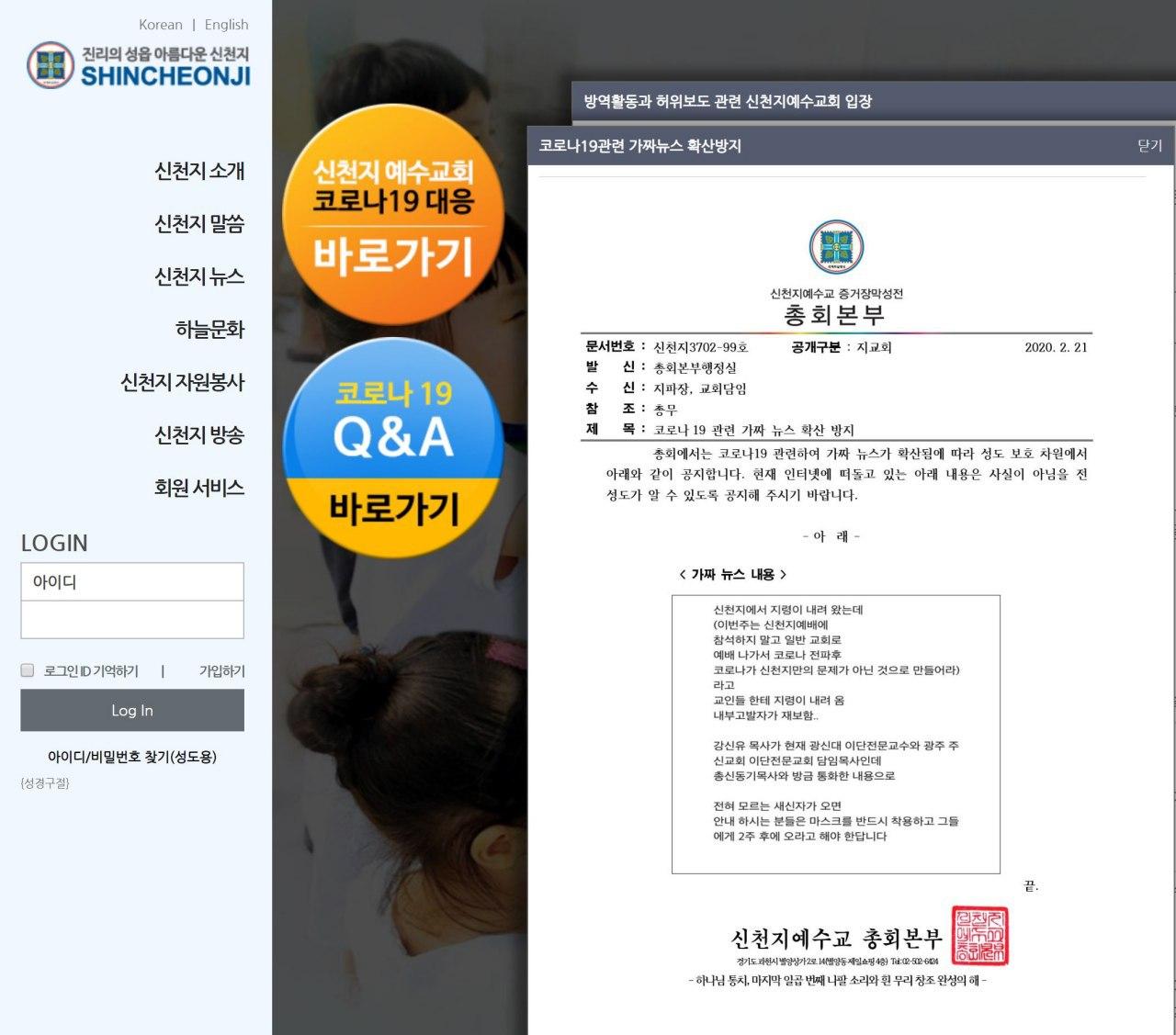The width and height of the screenshot is (1176, 1035).
Task: Click the 아이디 input field
Action: [x=132, y=581]
